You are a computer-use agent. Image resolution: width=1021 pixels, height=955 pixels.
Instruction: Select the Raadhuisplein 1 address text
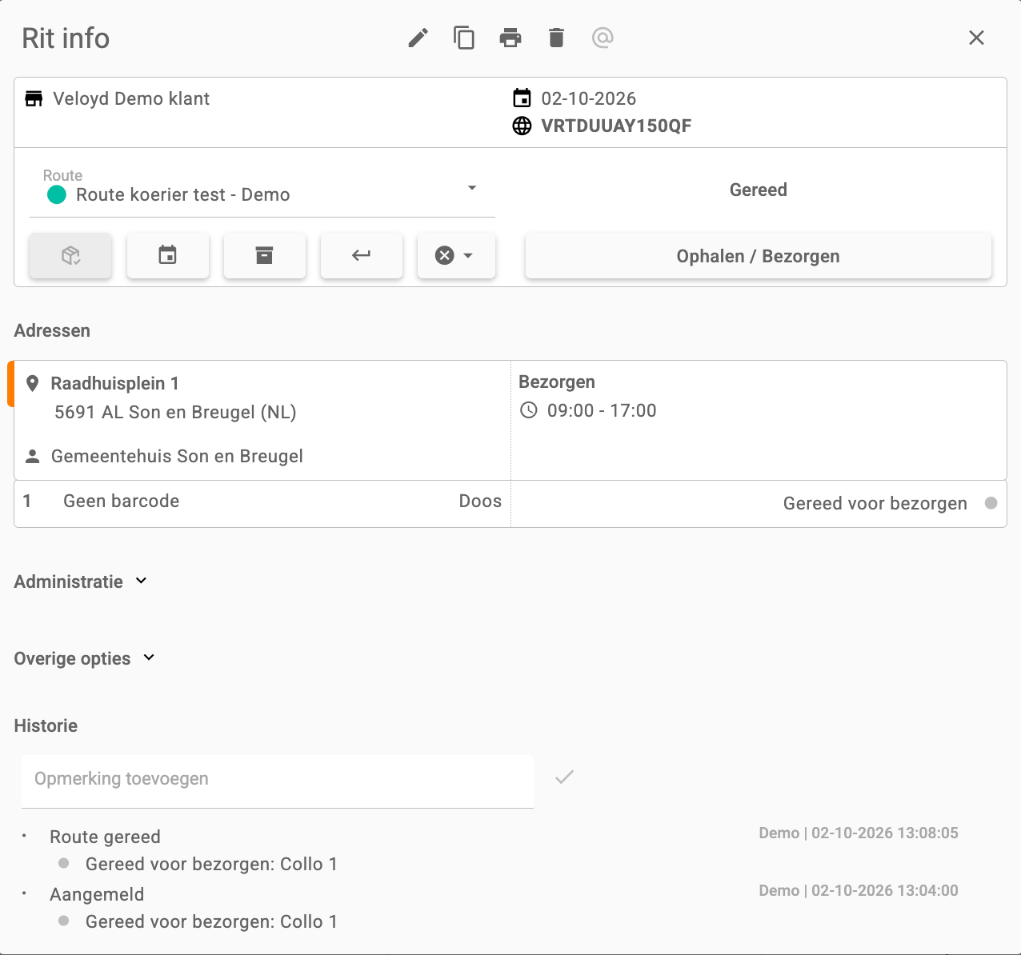[115, 383]
